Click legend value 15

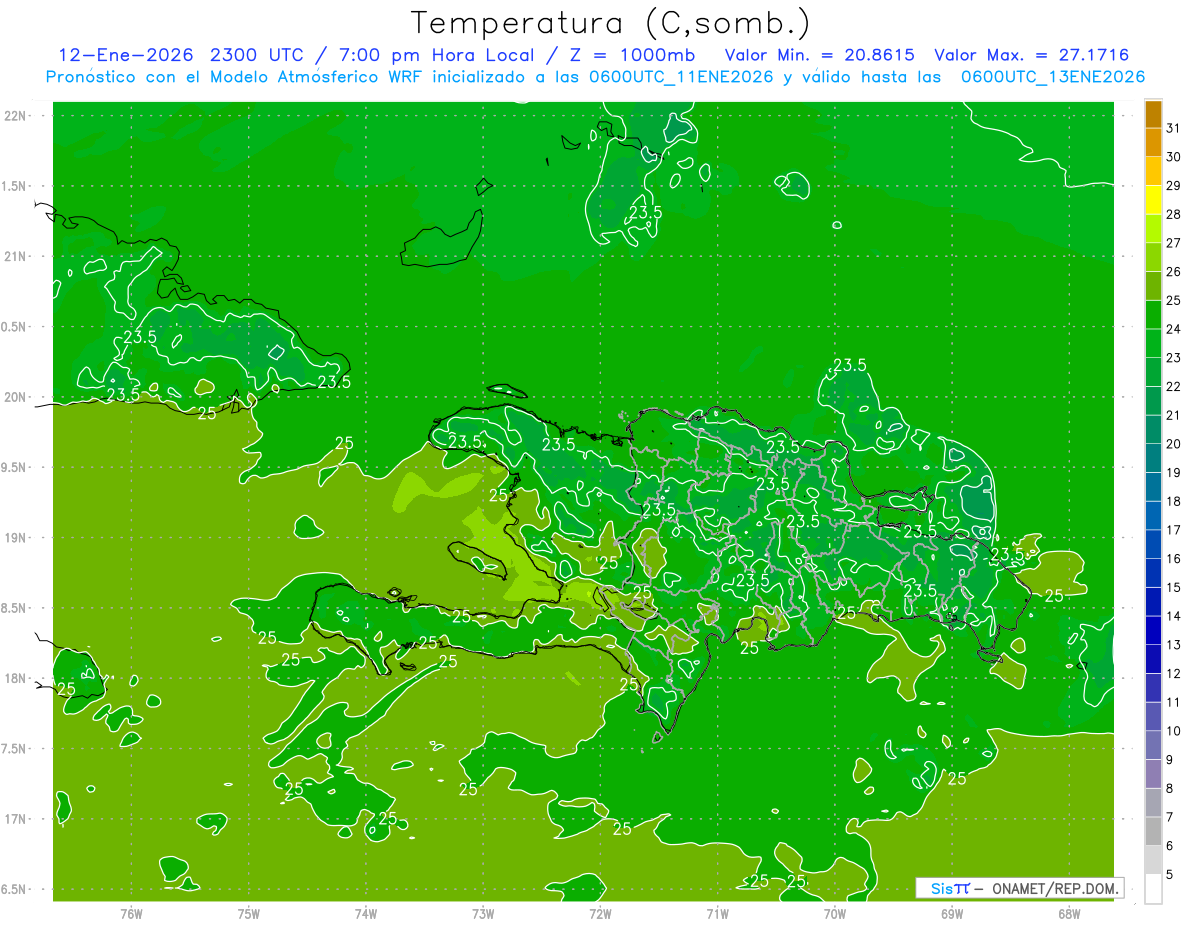pos(1174,587)
